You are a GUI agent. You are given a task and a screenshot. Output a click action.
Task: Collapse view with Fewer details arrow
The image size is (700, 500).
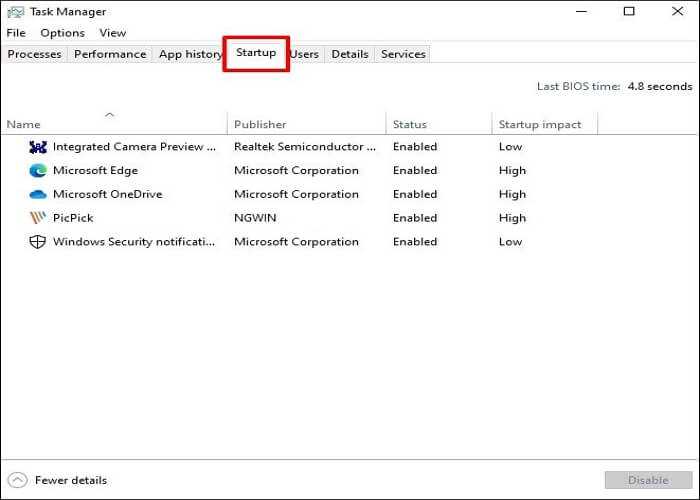pos(17,480)
